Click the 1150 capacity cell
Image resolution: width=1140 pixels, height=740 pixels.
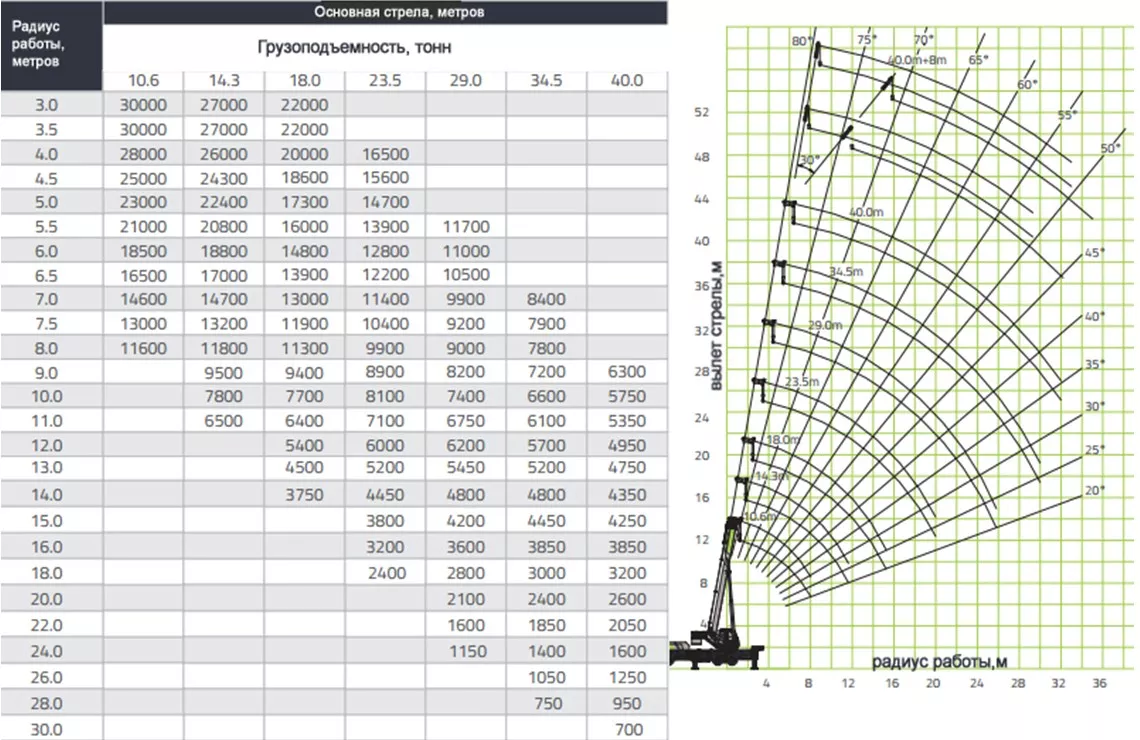click(x=465, y=651)
